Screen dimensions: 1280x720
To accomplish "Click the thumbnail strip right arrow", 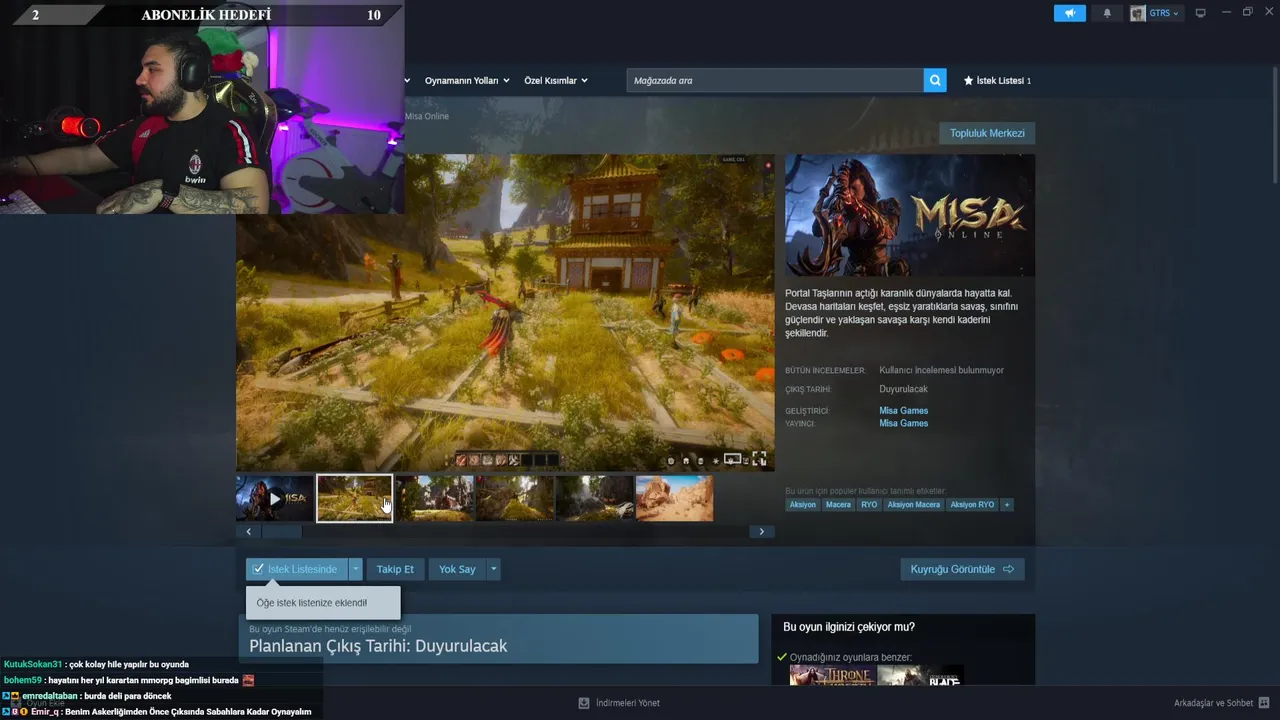I will click(762, 532).
